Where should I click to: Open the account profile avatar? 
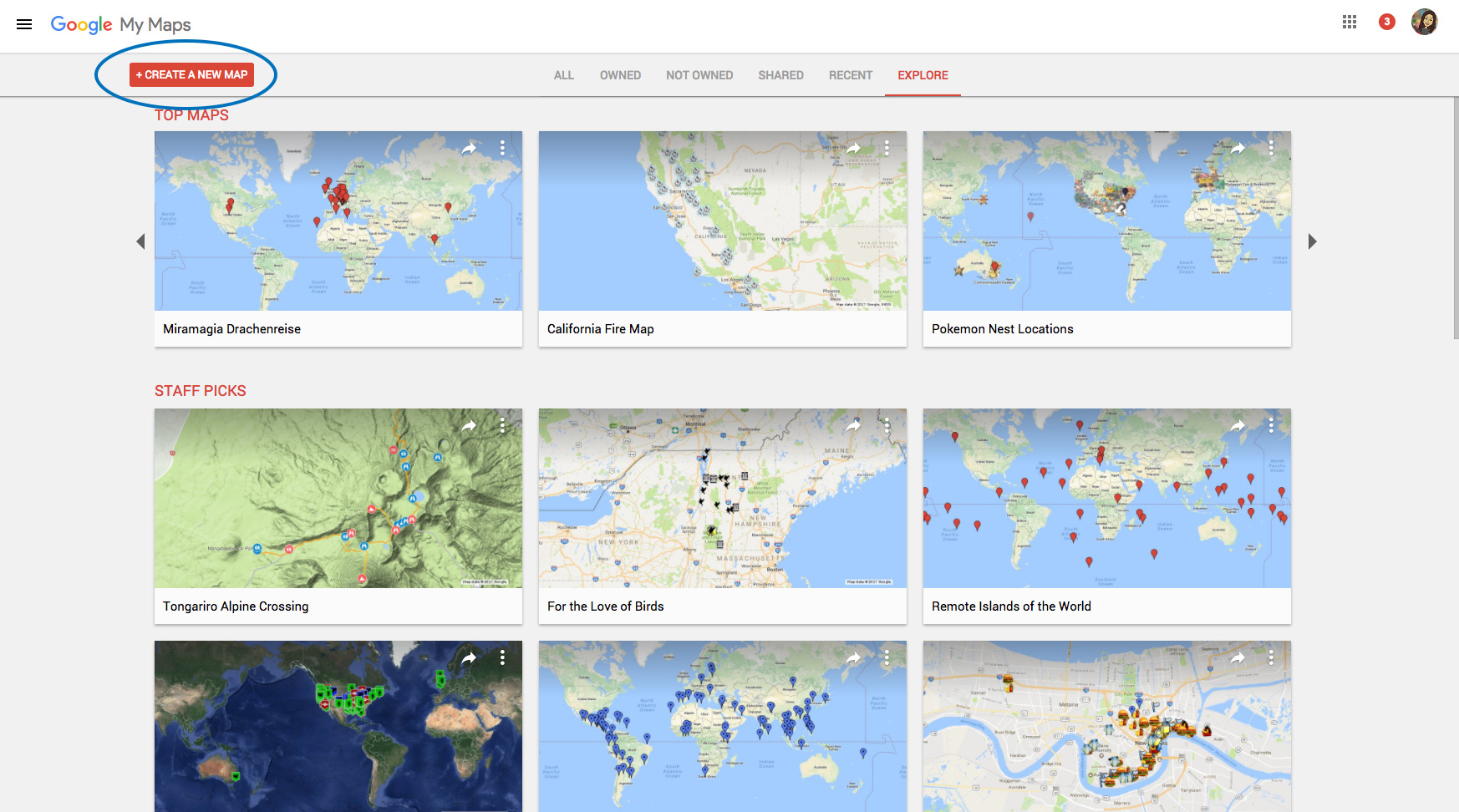[x=1425, y=22]
